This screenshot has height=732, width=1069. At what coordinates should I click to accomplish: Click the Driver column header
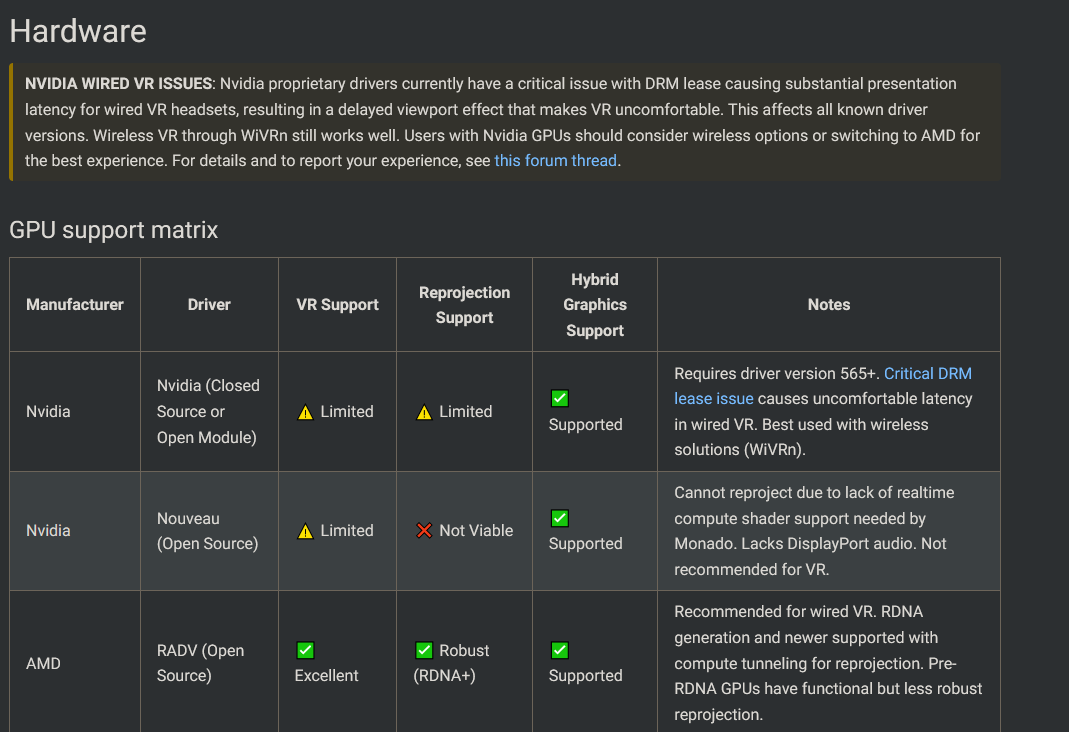[x=209, y=305]
